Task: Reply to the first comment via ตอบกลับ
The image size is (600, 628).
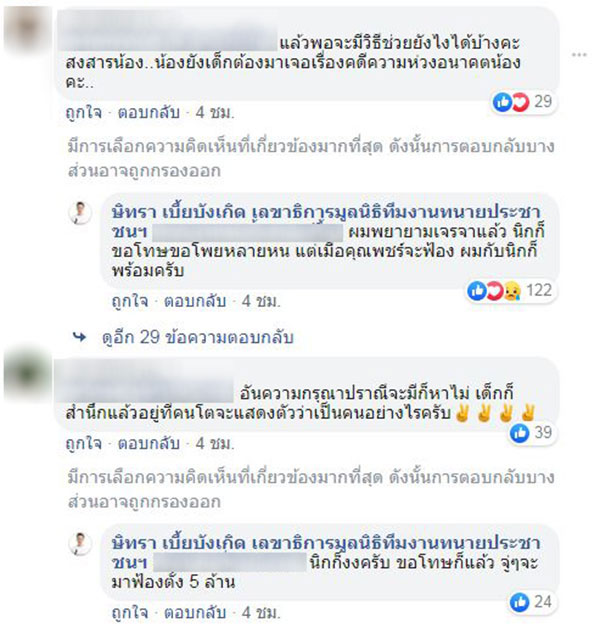Action: tap(149, 113)
